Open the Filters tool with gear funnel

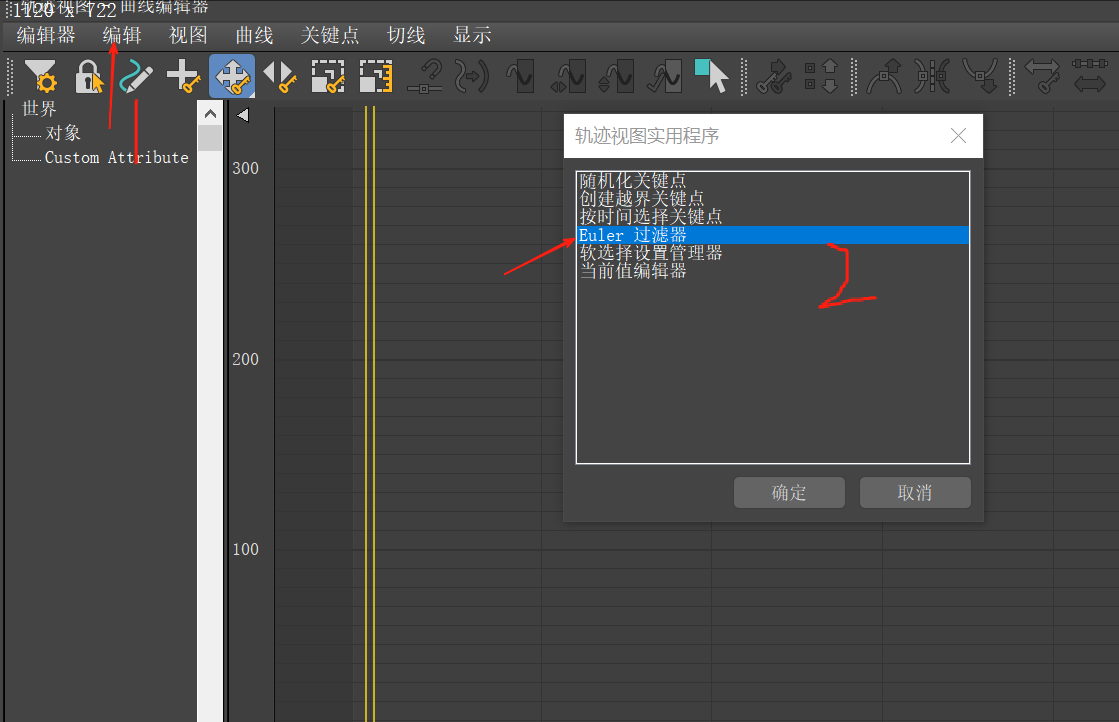click(x=41, y=76)
